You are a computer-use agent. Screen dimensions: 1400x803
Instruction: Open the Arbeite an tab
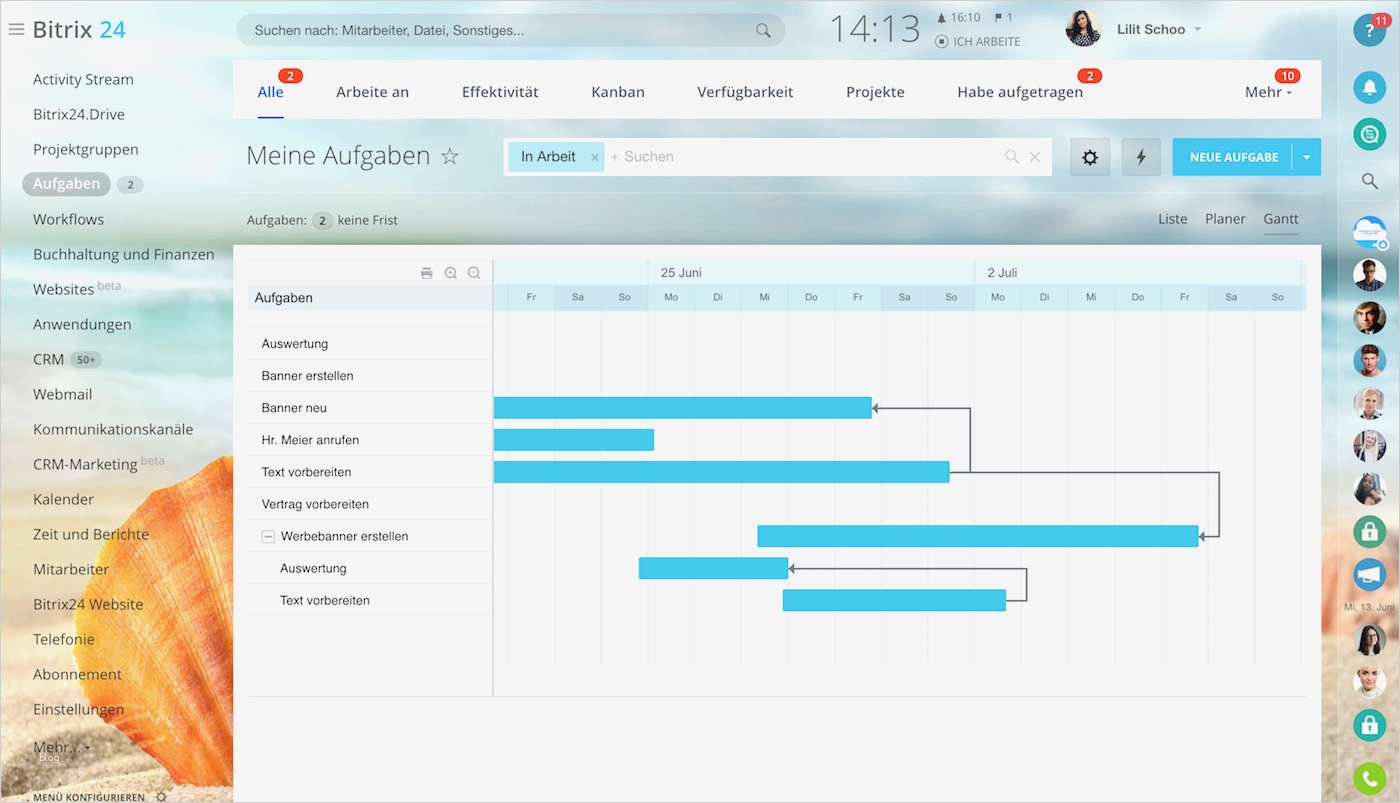point(372,92)
